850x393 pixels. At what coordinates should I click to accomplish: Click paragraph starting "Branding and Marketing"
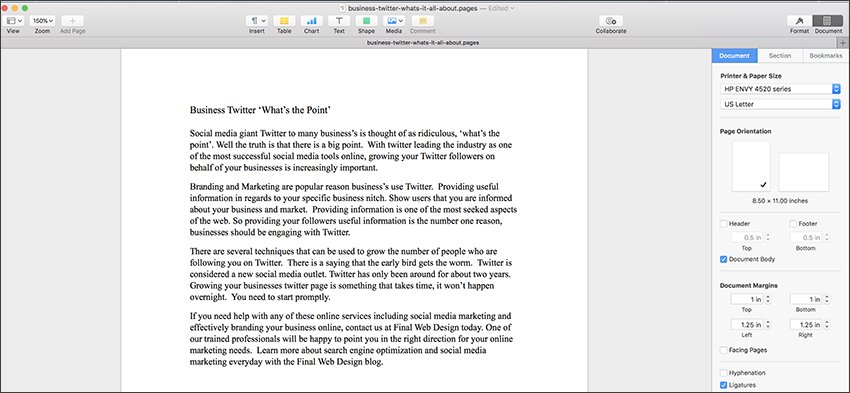pyautogui.click(x=353, y=209)
